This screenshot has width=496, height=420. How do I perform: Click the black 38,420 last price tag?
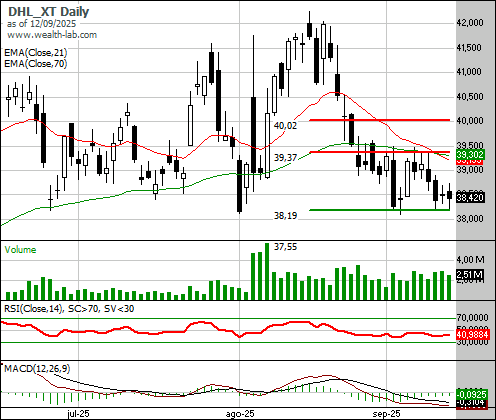pos(470,198)
